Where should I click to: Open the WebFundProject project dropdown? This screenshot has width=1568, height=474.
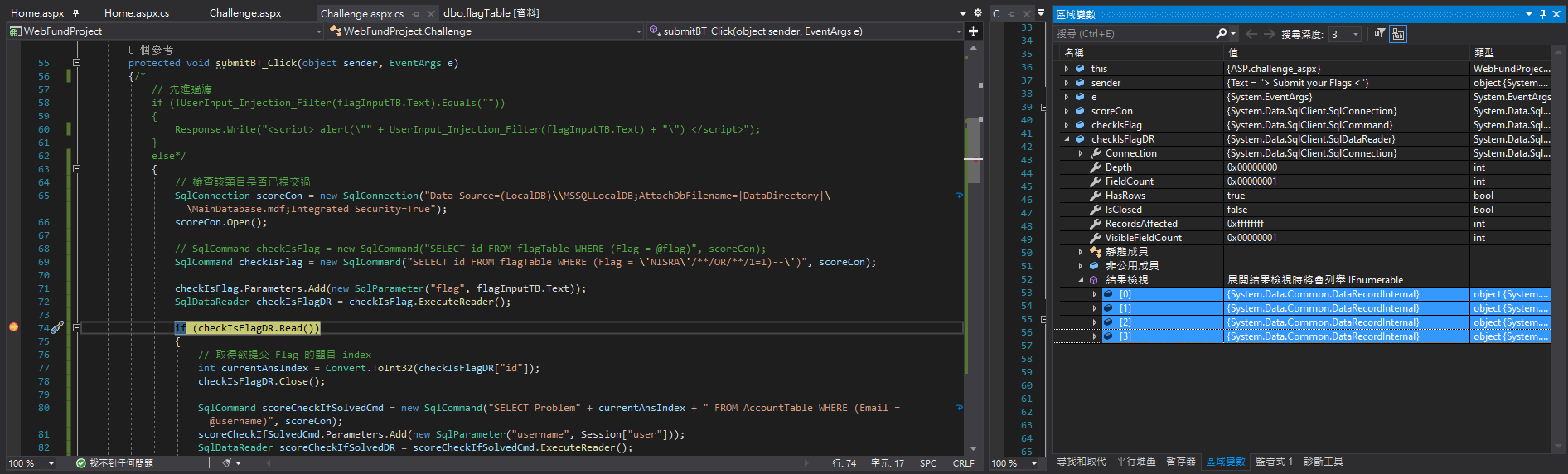point(319,31)
